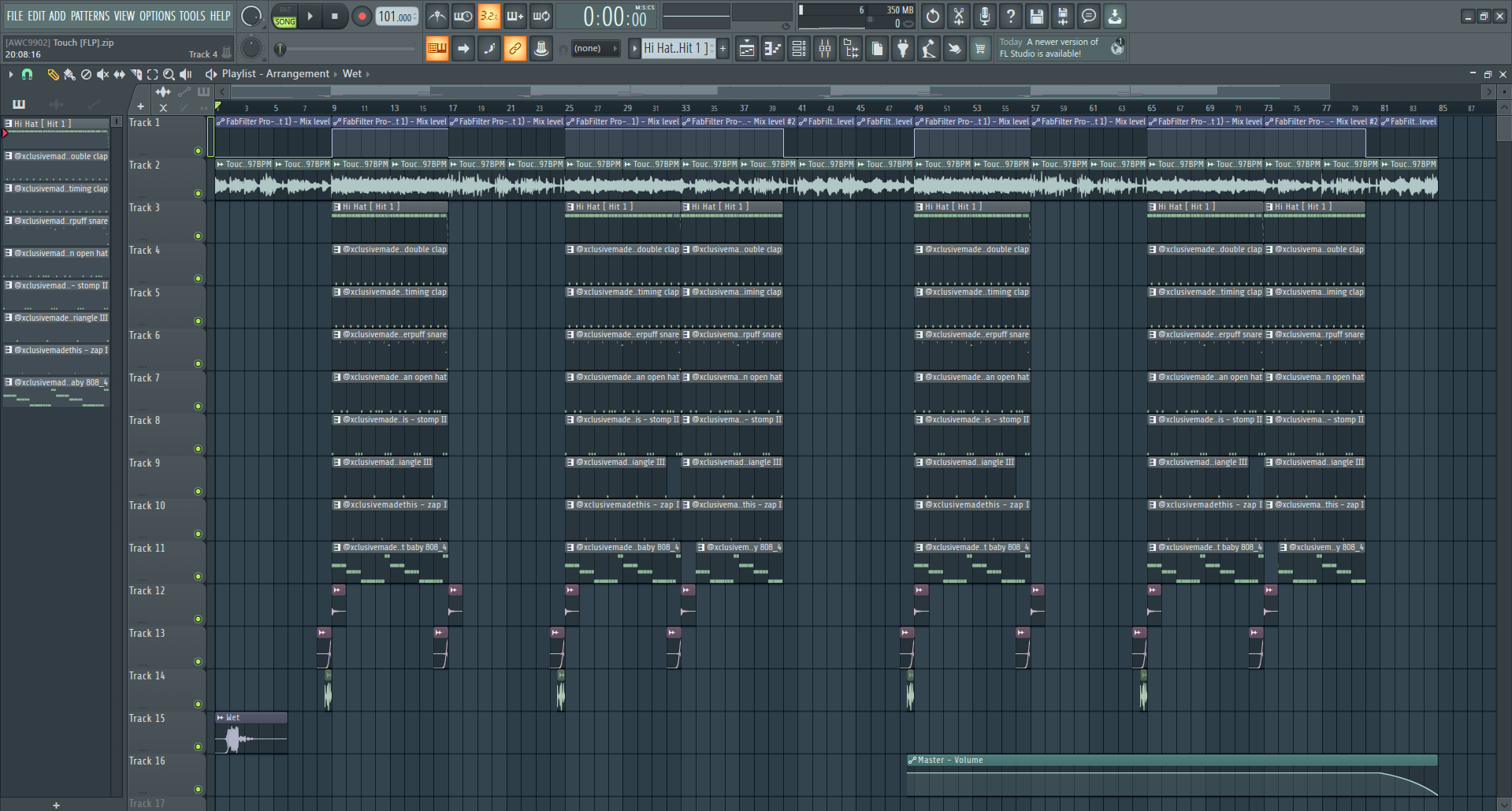Select the Delete tool in playlist toolbar

point(86,74)
